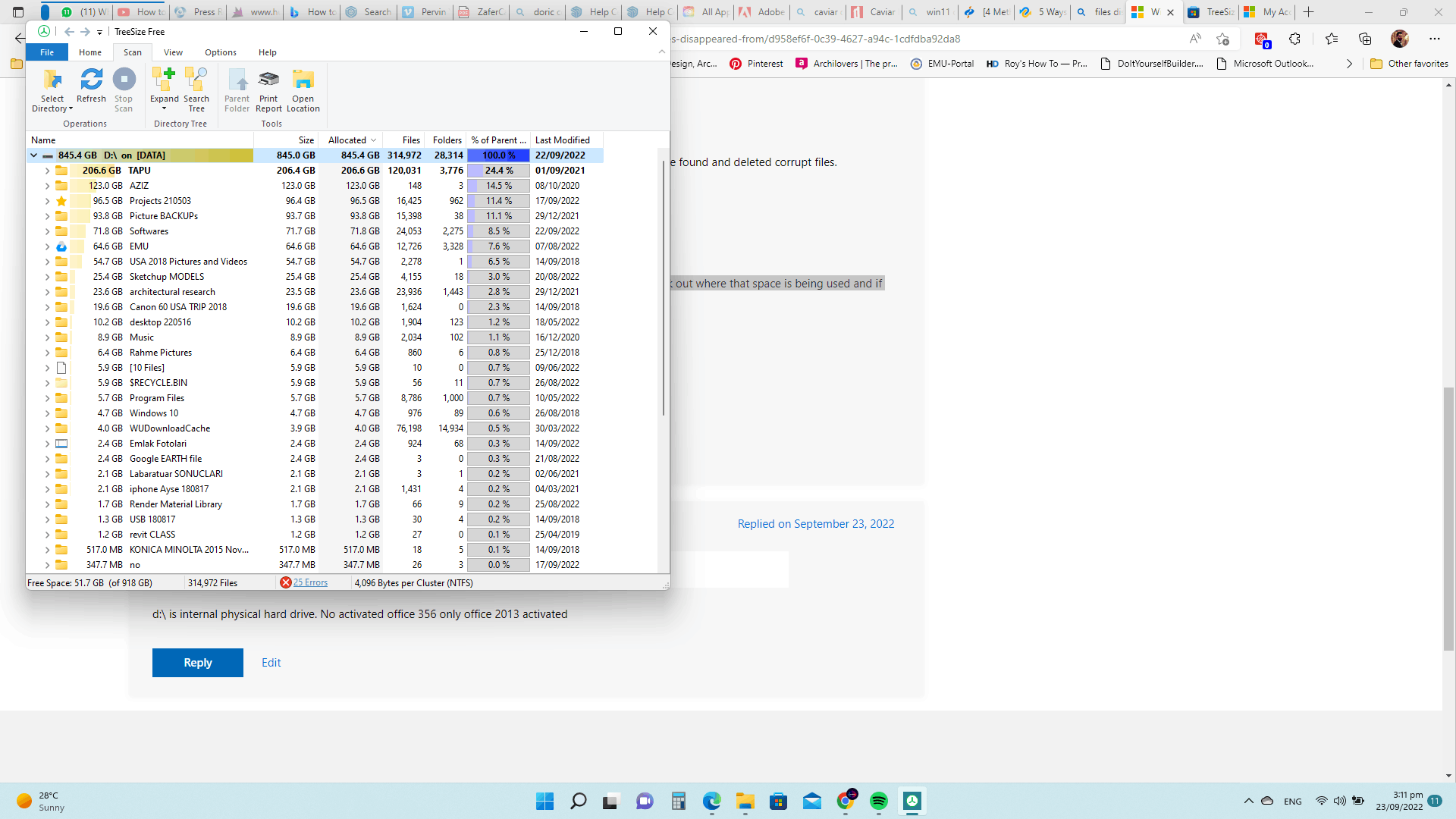Collapse the D:\ on [DATA] root node
Screen dimensions: 1456x819
pyautogui.click(x=33, y=155)
